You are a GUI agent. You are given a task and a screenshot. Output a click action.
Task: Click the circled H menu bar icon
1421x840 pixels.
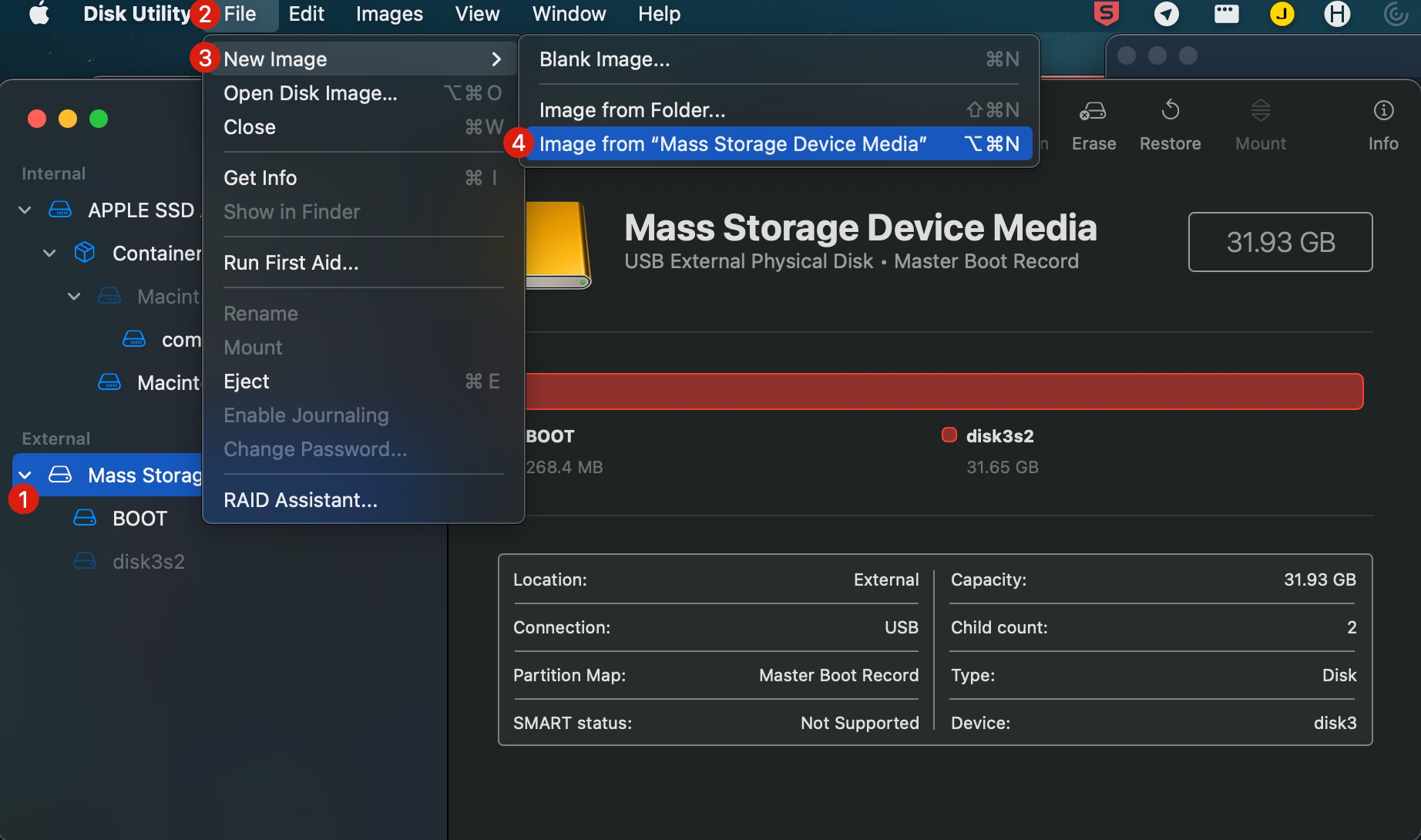pos(1337,14)
